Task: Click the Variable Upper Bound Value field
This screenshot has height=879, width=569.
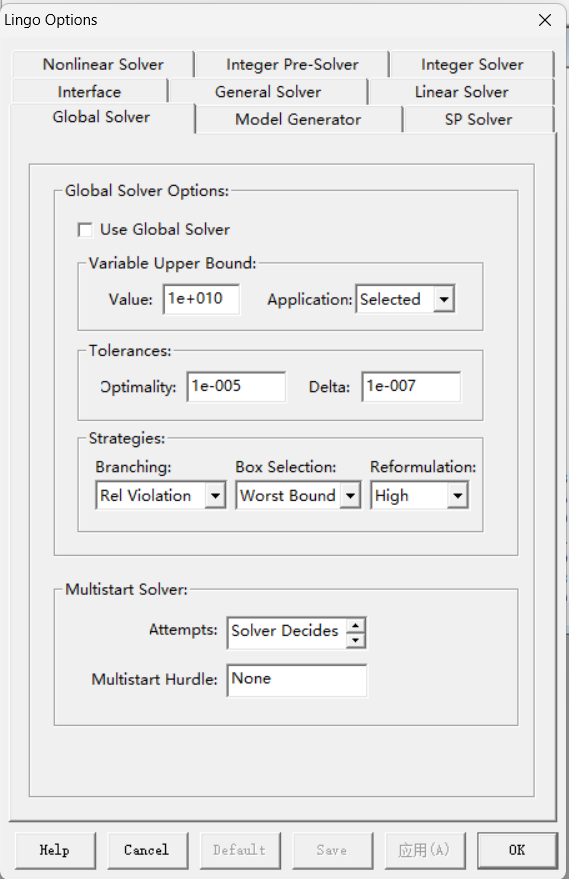Action: (201, 299)
